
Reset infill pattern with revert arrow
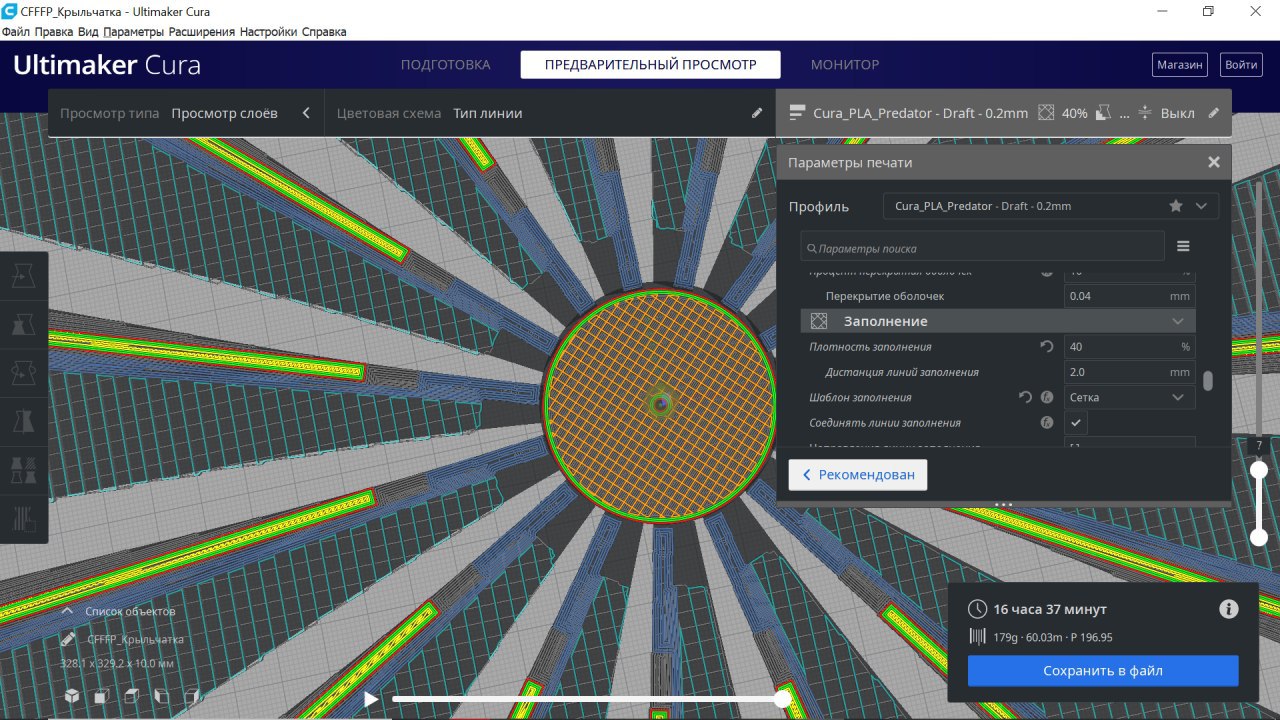1025,397
